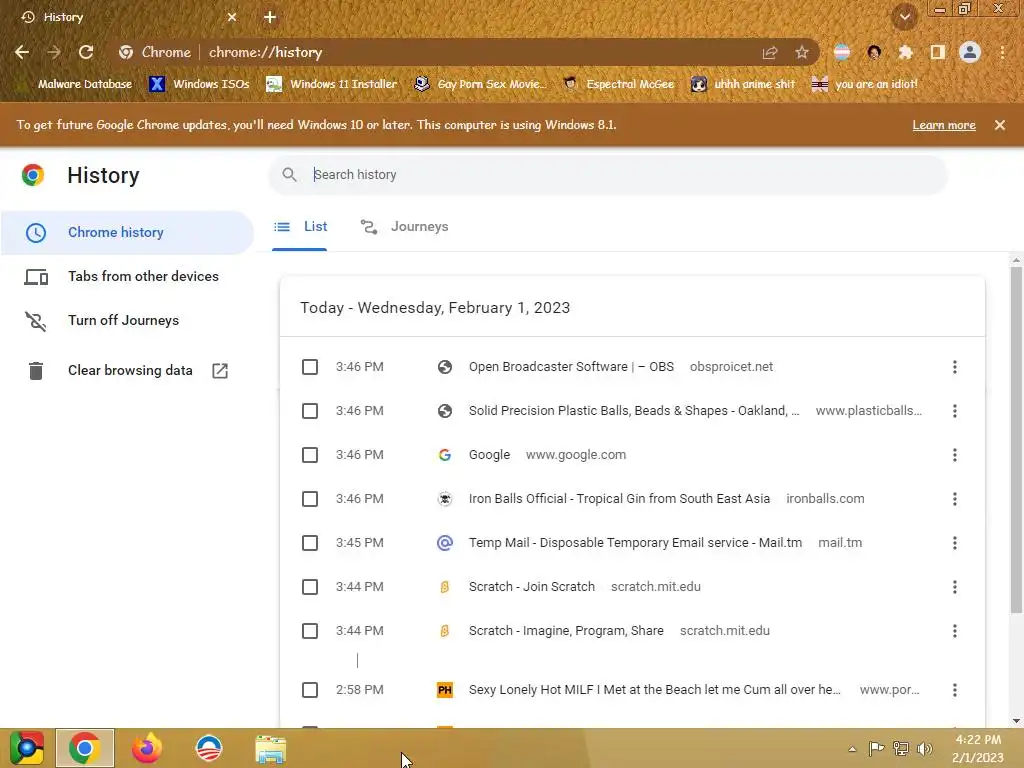Open the Windows 11 Installer bookmark
The height and width of the screenshot is (768, 1024).
(331, 84)
